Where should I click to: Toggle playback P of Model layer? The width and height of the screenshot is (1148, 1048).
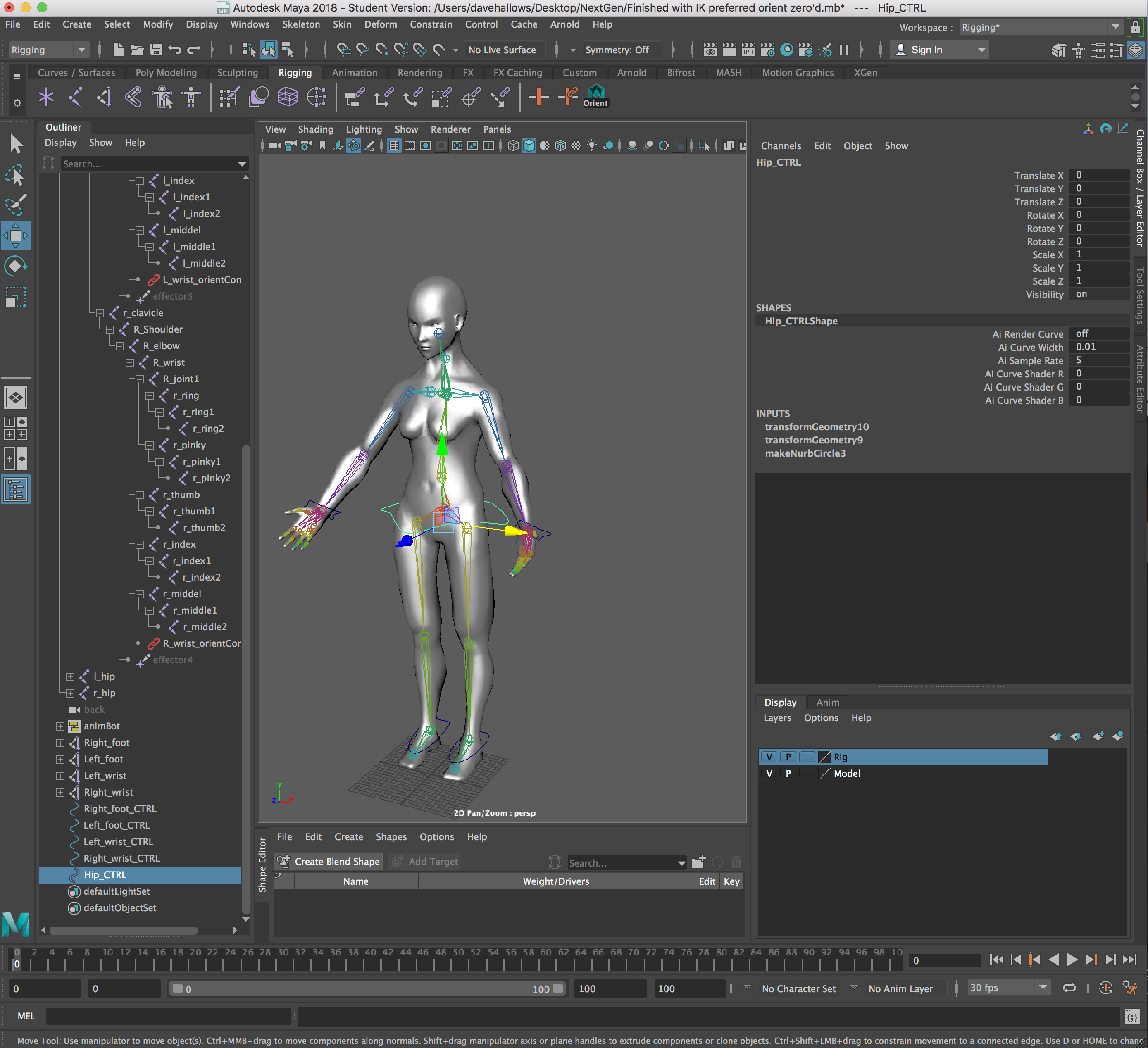pos(788,774)
